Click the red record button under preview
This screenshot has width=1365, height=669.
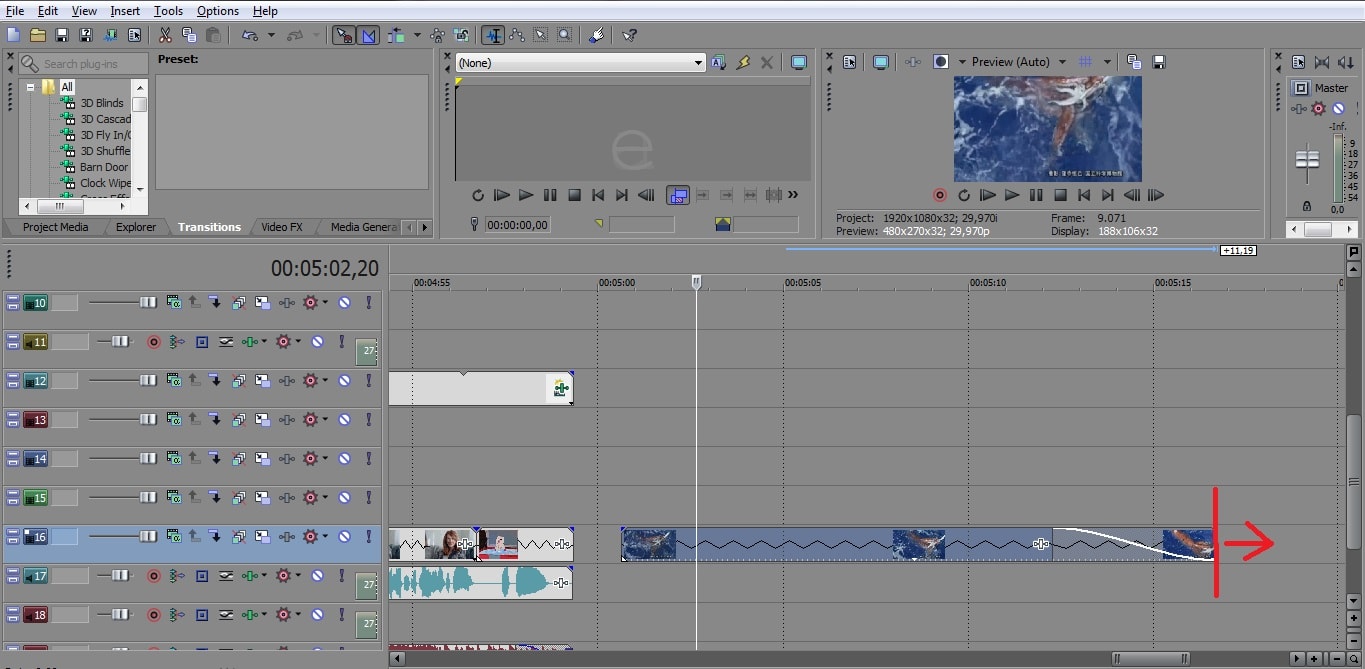[x=940, y=195]
